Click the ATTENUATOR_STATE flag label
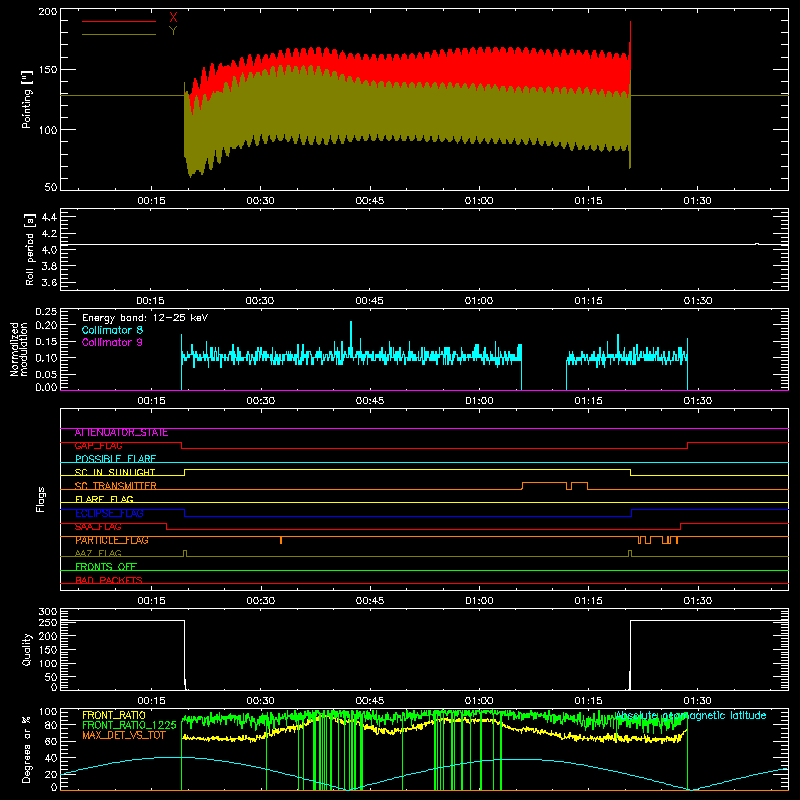Screen dimensions: 800x800 pos(121,433)
